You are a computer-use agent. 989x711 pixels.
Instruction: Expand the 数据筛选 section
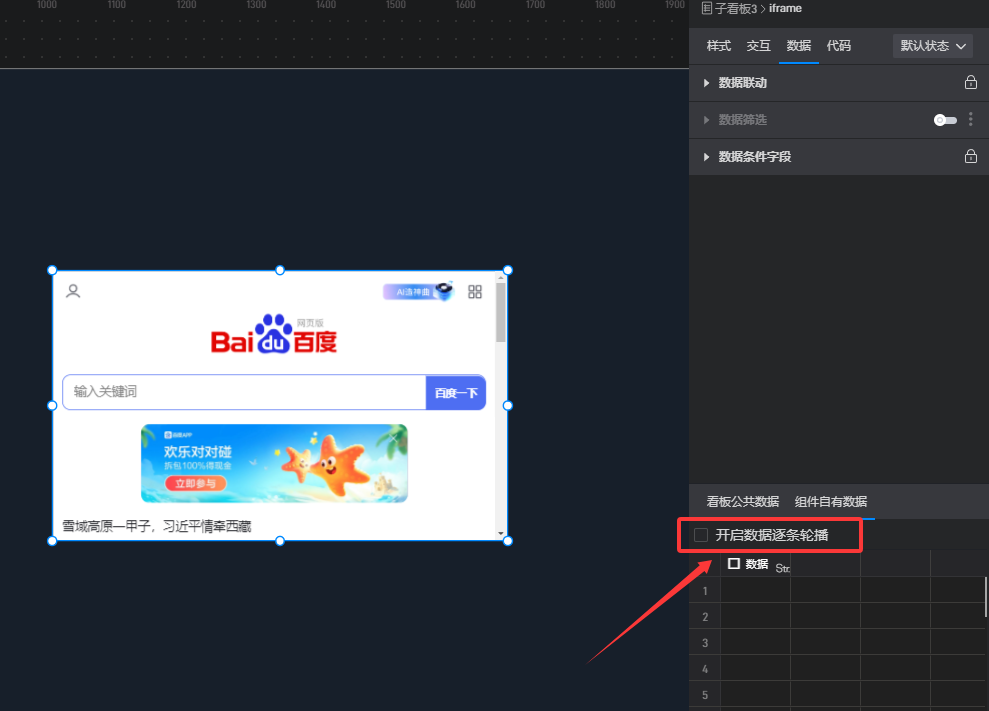[706, 120]
